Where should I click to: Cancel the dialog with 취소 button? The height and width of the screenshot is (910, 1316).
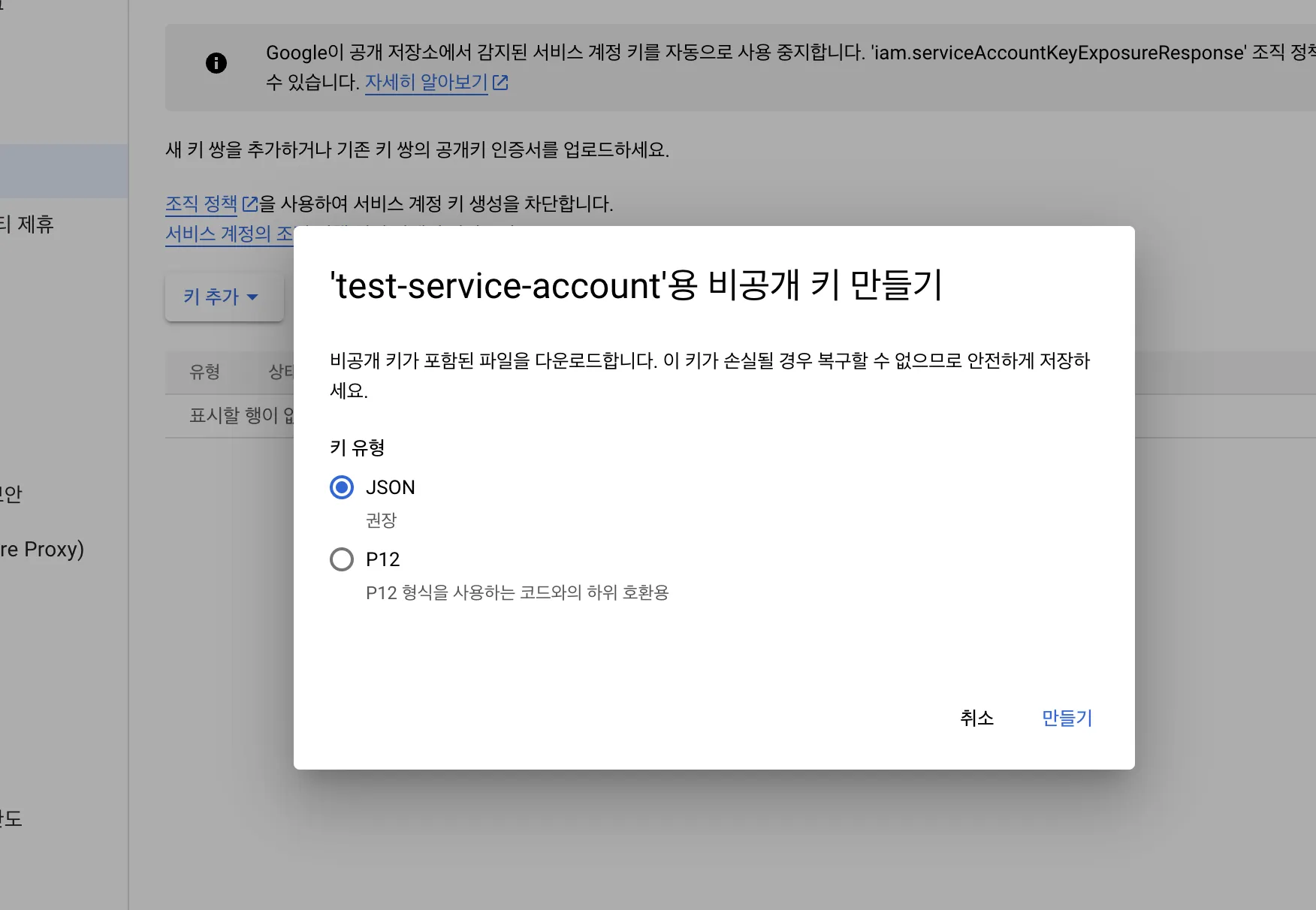pyautogui.click(x=976, y=718)
